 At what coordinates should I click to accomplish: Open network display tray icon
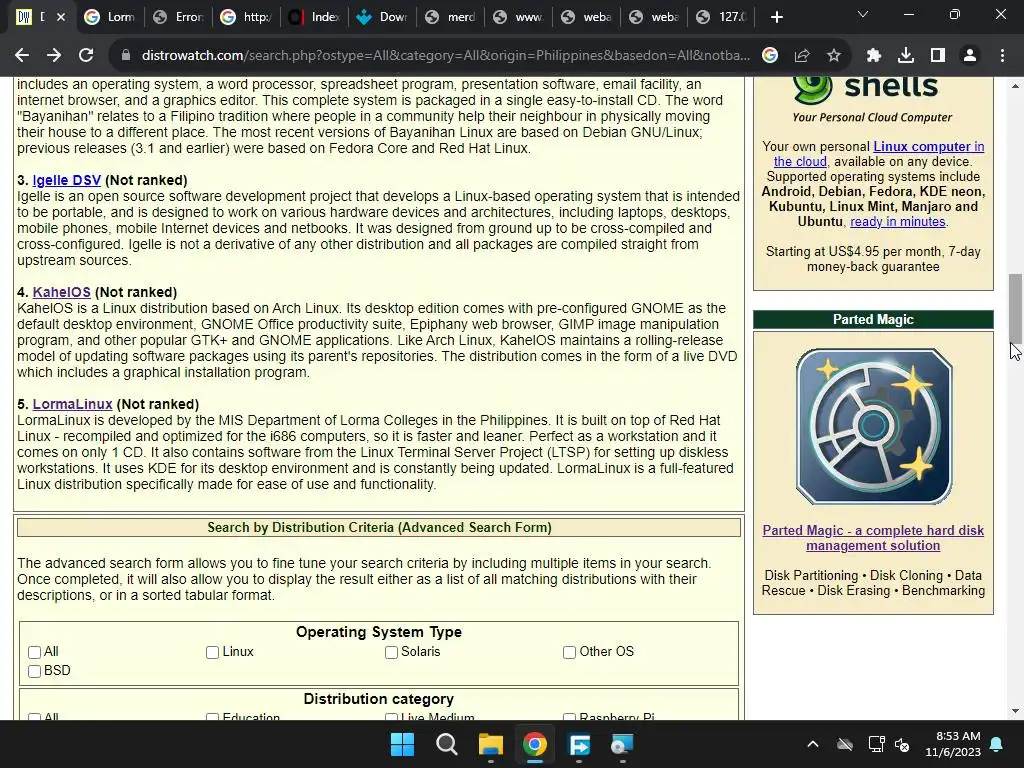point(876,744)
